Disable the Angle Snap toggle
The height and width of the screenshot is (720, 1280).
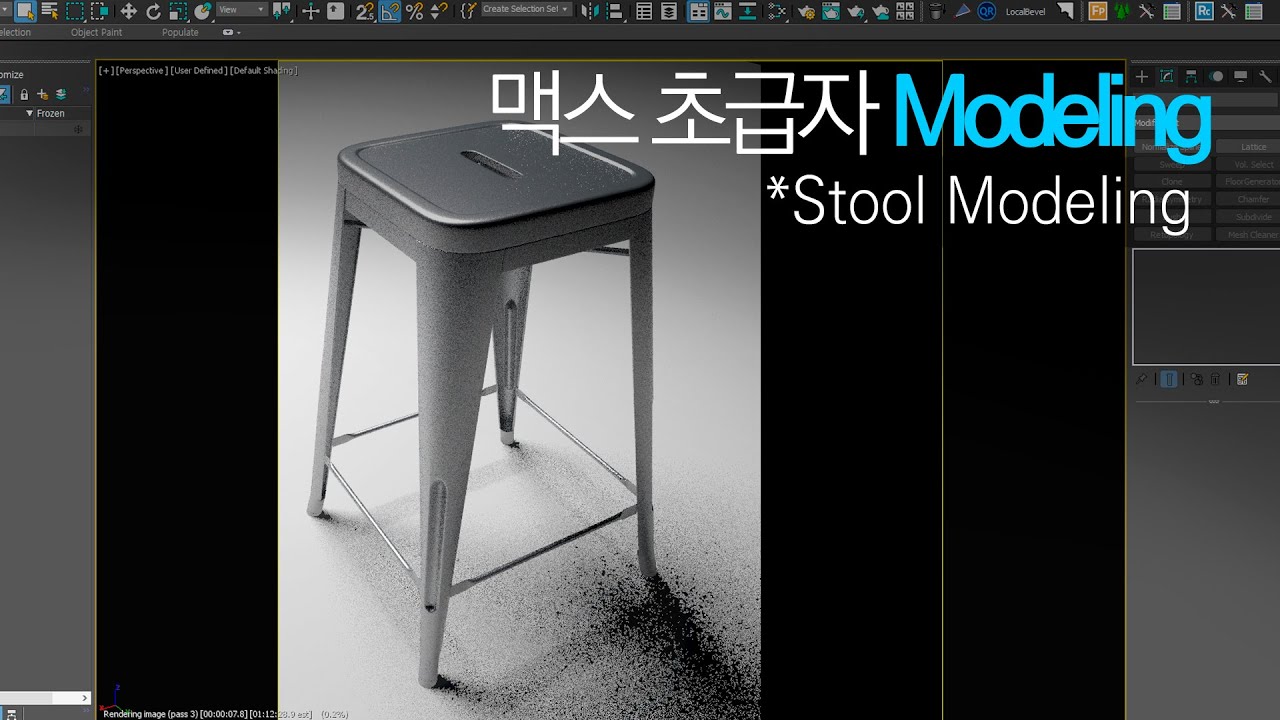[390, 11]
